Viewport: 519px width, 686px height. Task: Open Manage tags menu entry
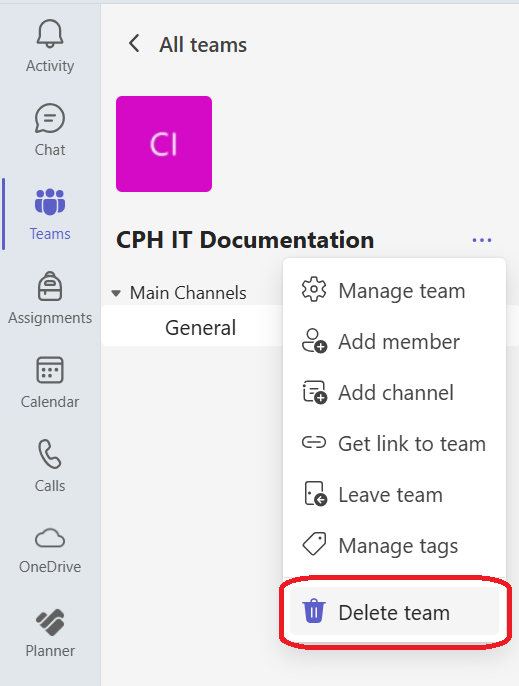tap(394, 546)
